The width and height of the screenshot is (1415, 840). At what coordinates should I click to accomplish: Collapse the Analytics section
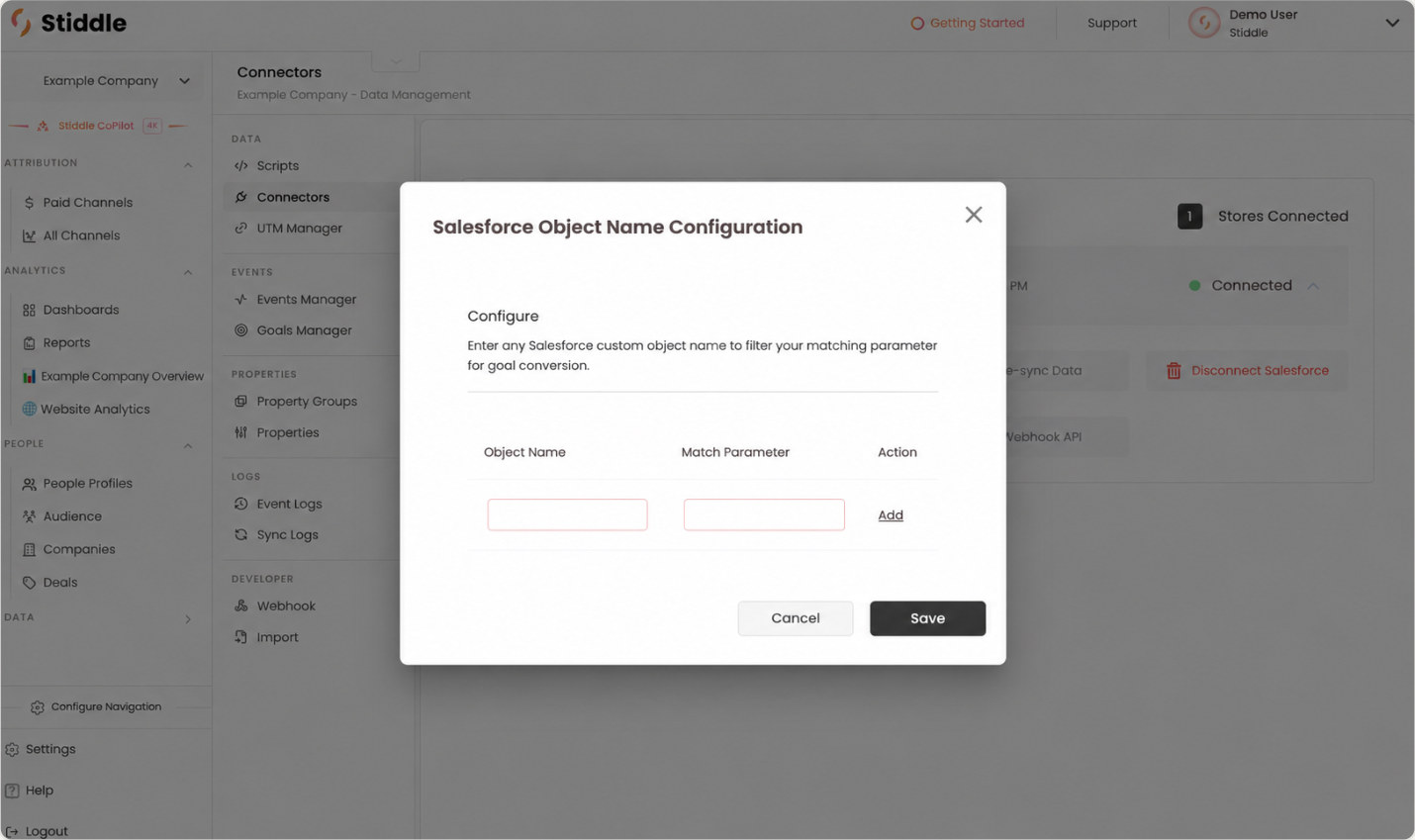click(x=188, y=272)
